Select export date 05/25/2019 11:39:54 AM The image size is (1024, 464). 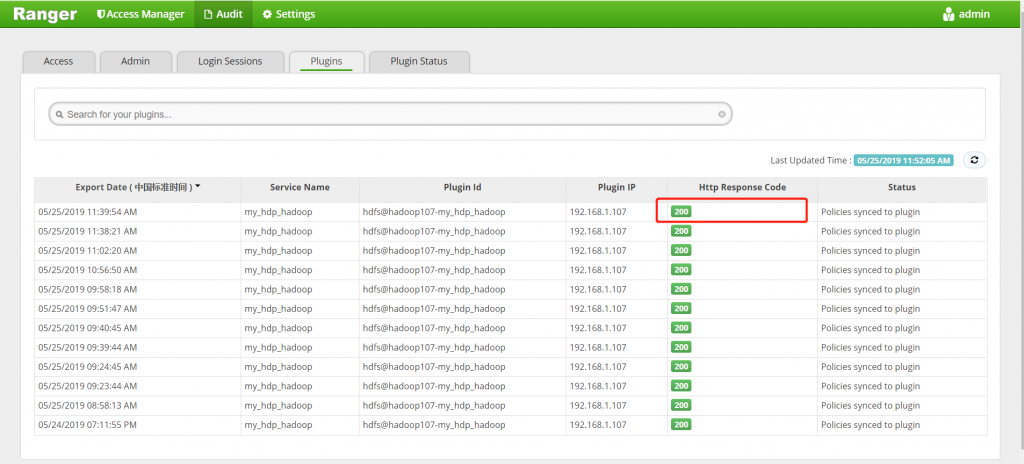[x=88, y=212]
